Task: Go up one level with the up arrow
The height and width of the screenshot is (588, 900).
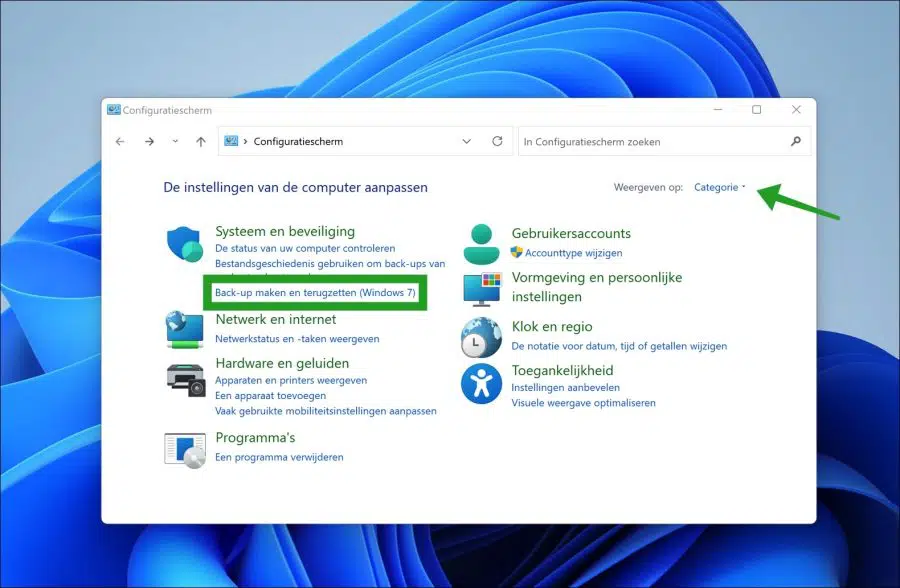Action: point(201,141)
